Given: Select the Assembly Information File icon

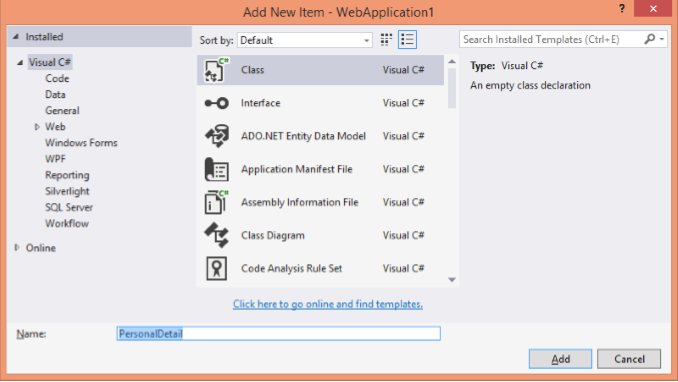Looking at the screenshot, I should pos(216,202).
